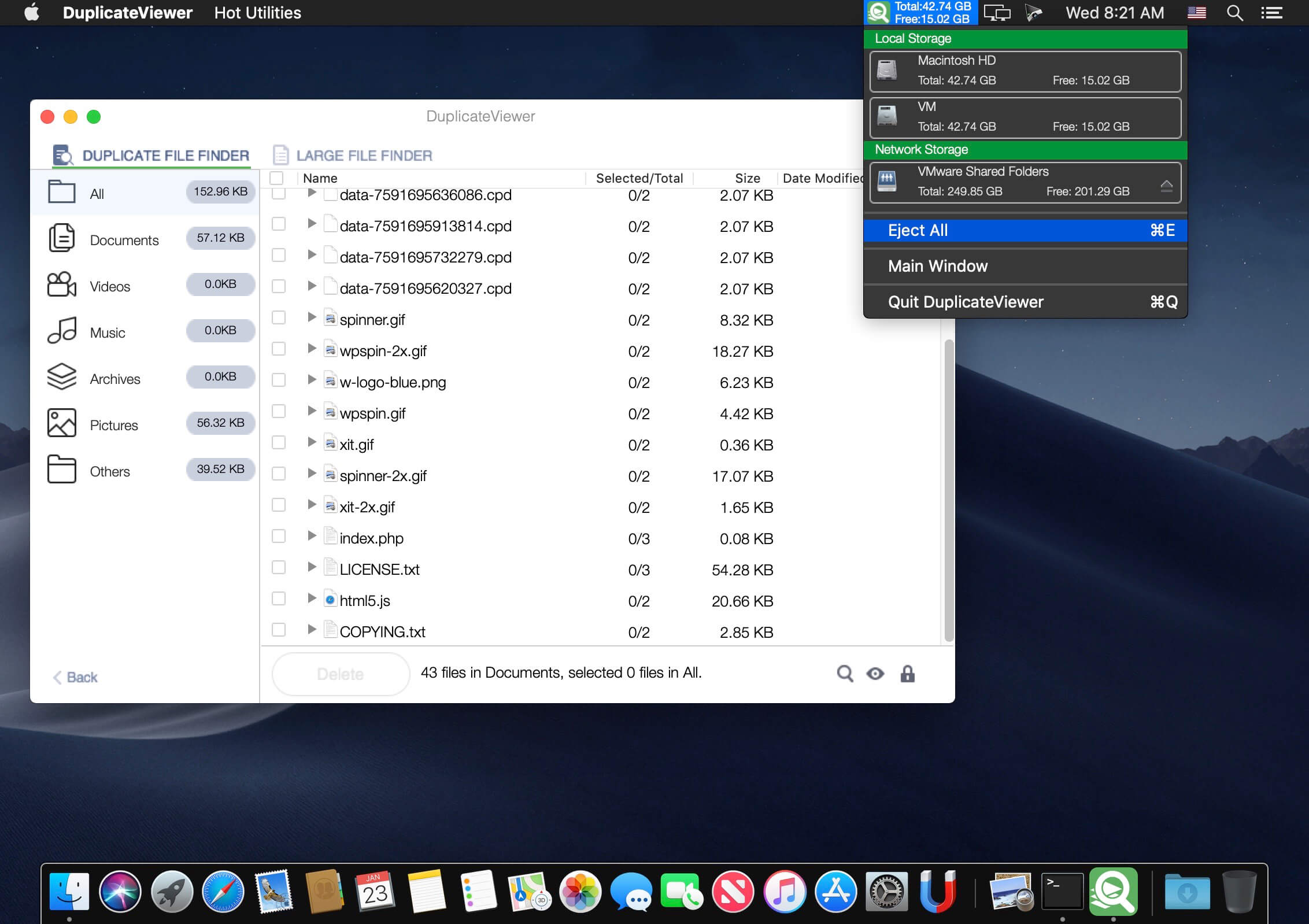Expand the COPYING.txt duplicate group

(x=312, y=629)
